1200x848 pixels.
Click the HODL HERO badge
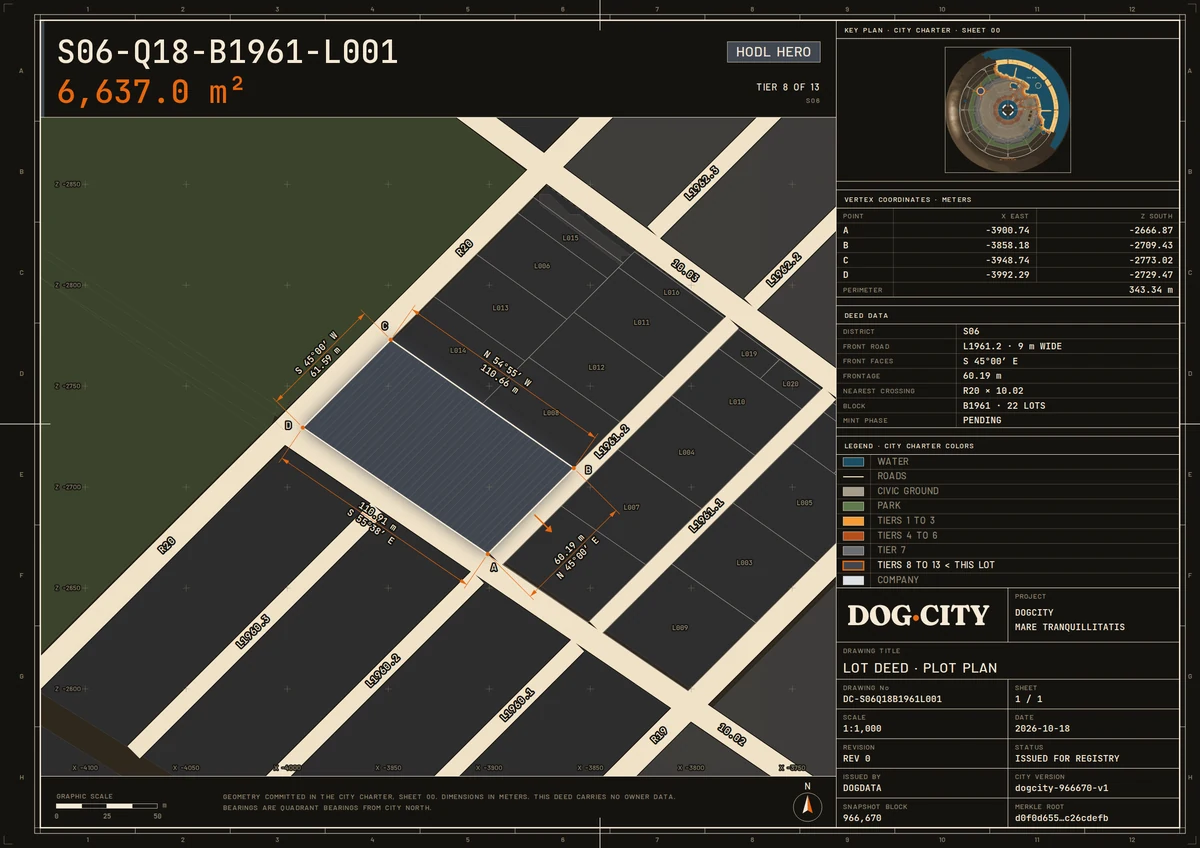point(774,52)
